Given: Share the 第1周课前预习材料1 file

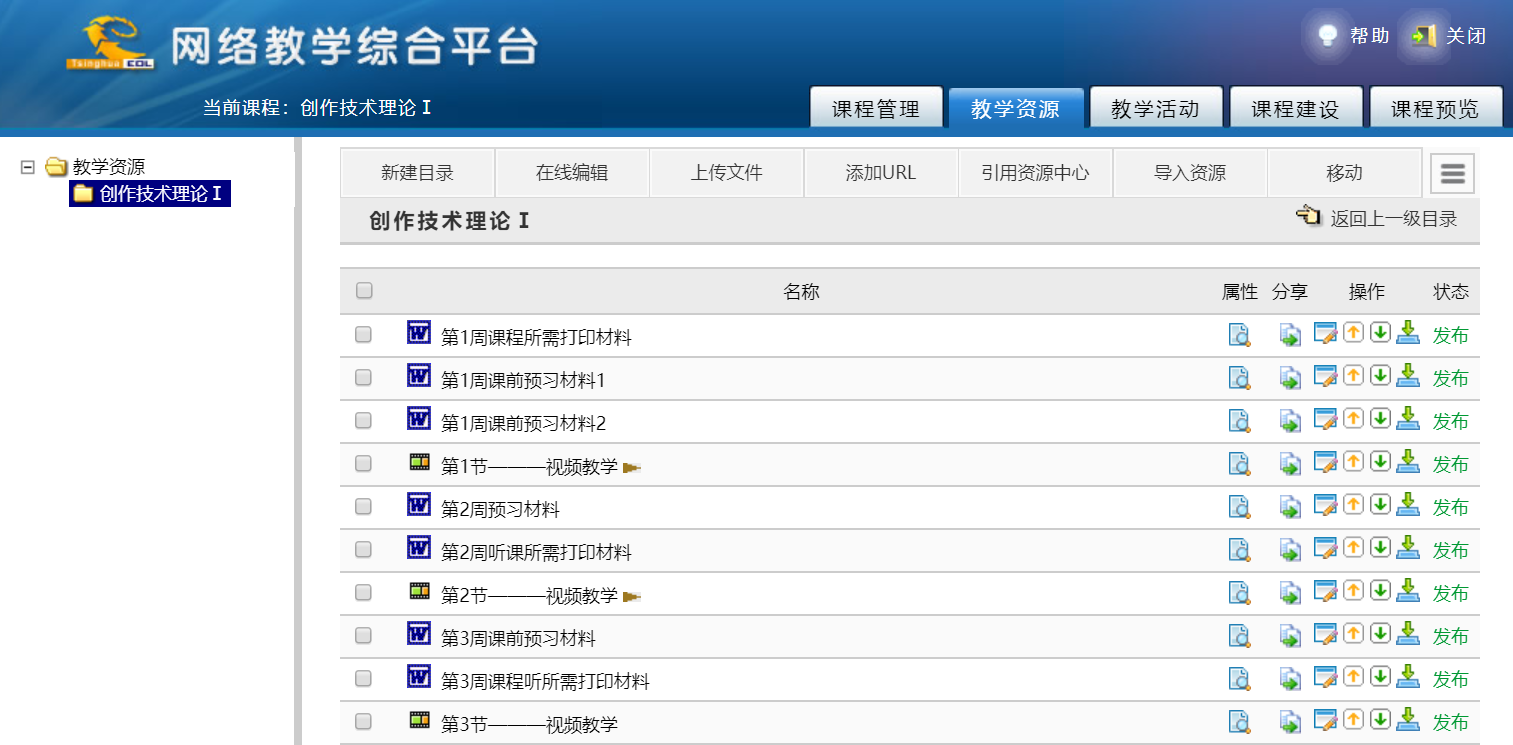Looking at the screenshot, I should point(1290,378).
